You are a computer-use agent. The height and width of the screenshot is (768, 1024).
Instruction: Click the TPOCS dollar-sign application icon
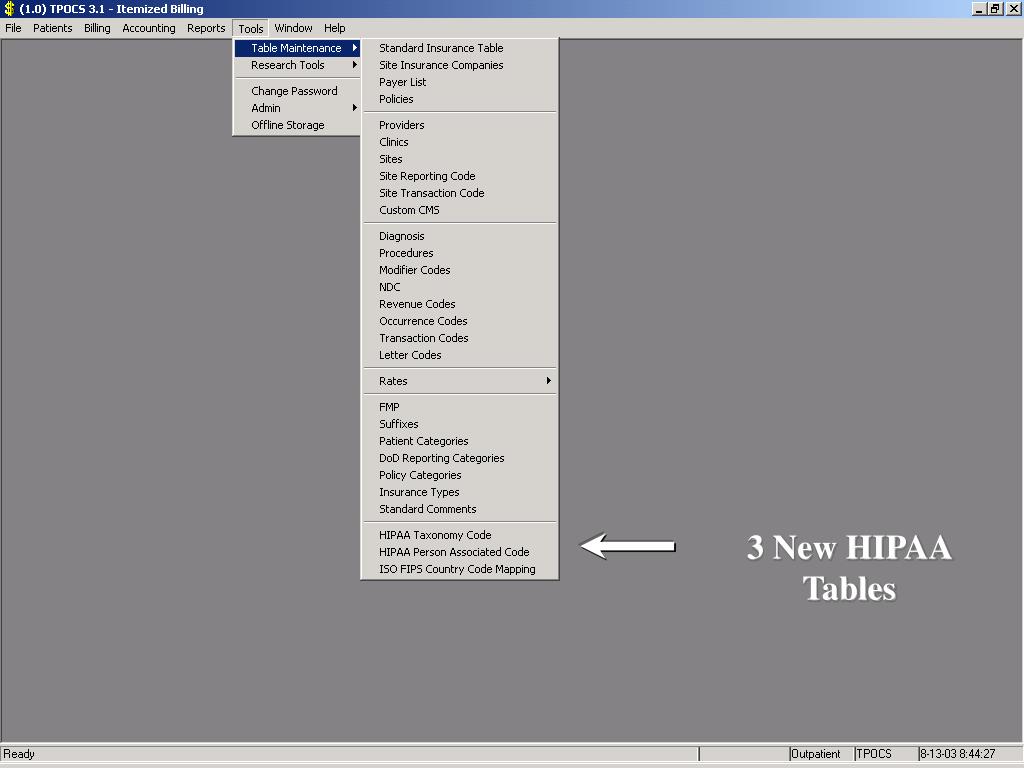point(9,8)
